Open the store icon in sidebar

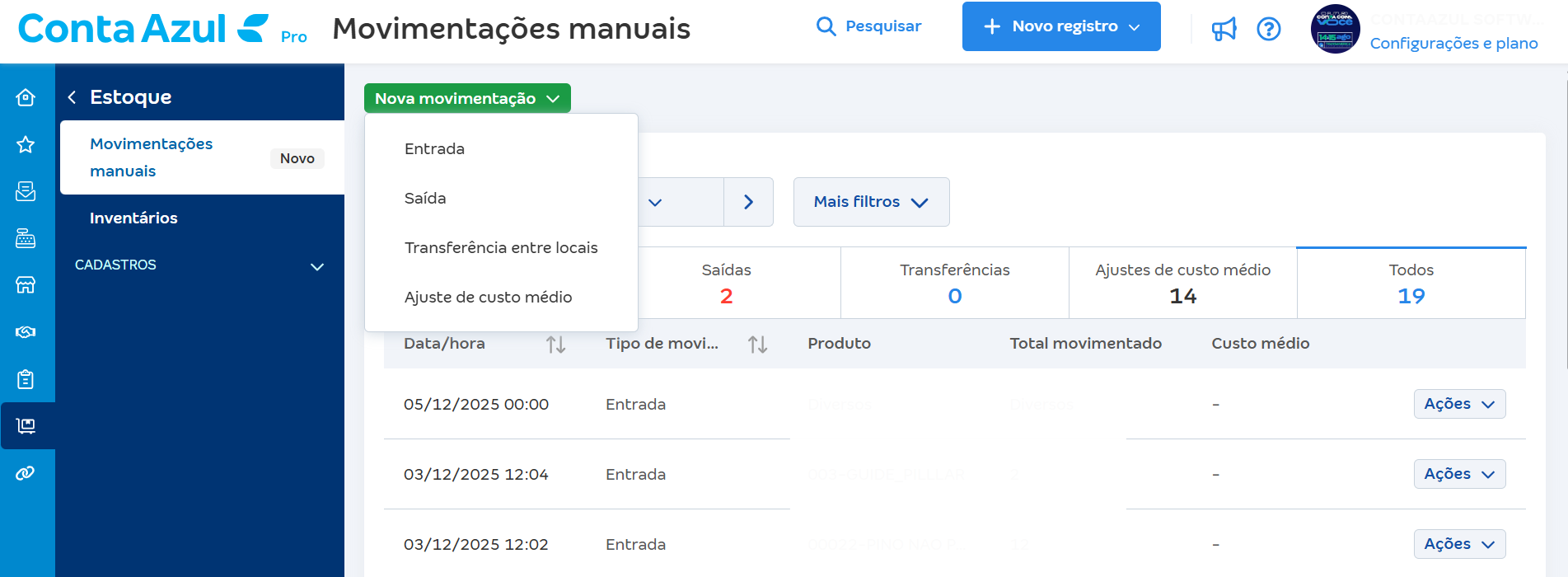[x=26, y=285]
